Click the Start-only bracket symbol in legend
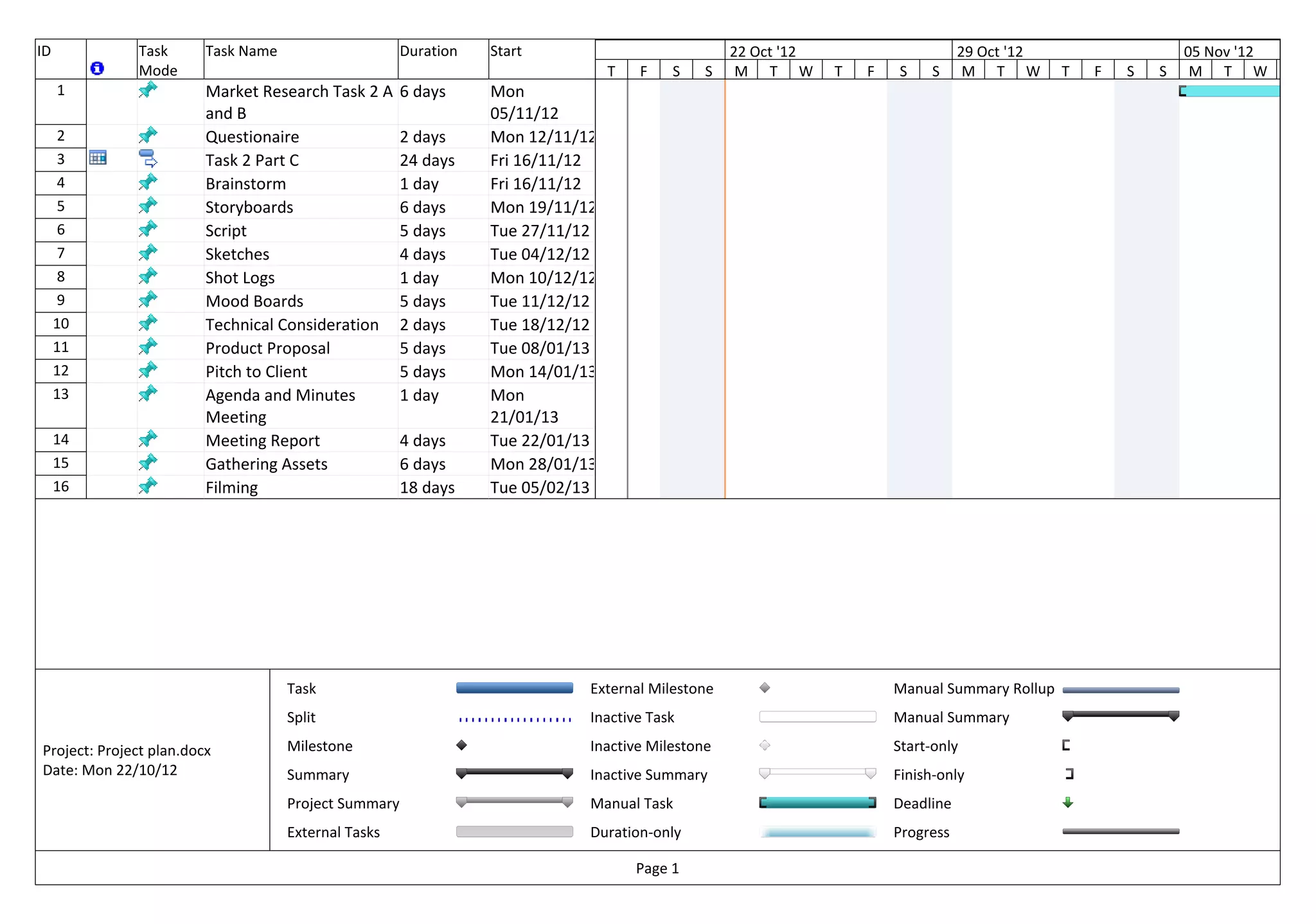 1066,745
